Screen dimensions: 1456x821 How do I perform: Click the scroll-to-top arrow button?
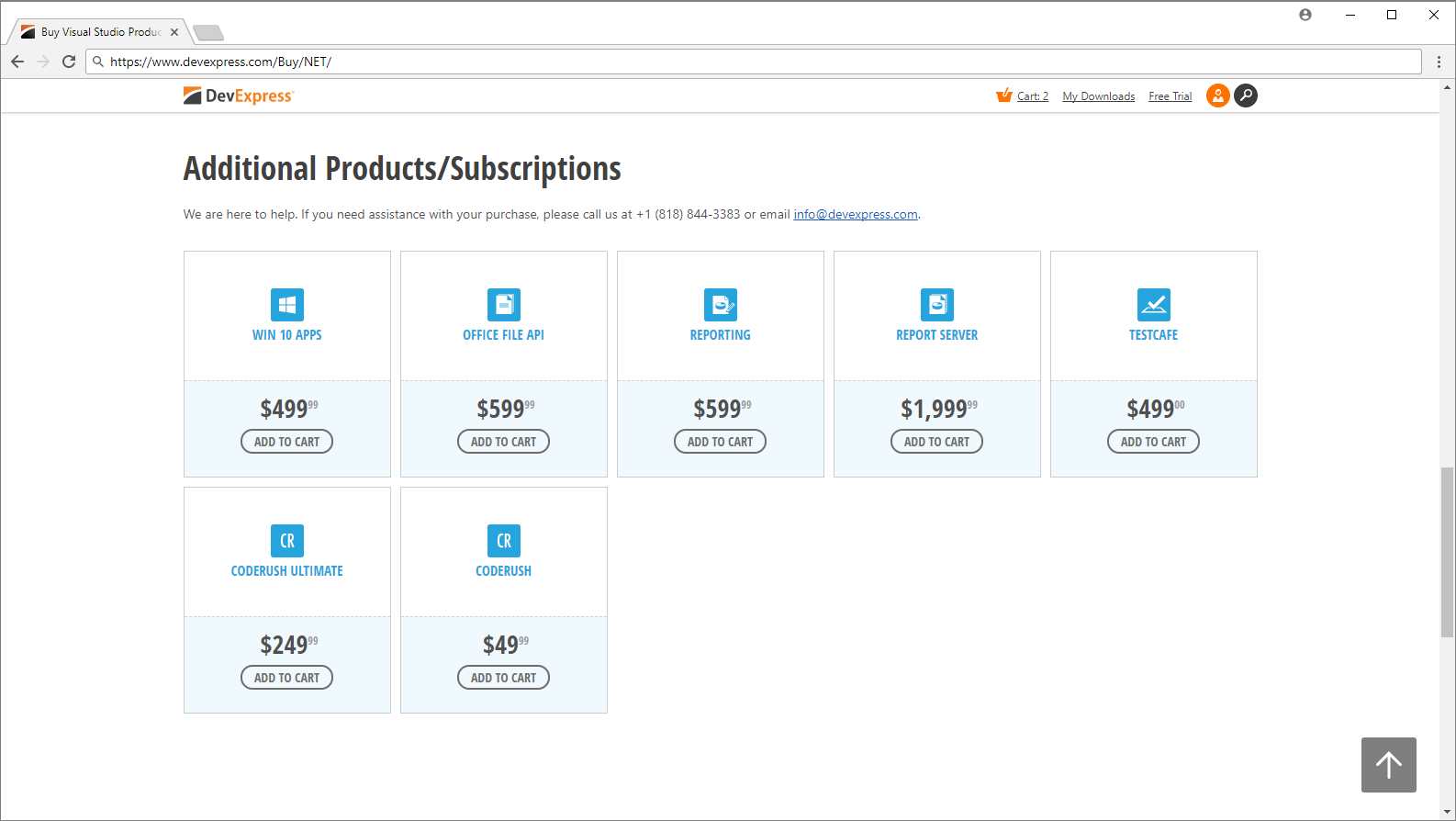click(x=1388, y=764)
